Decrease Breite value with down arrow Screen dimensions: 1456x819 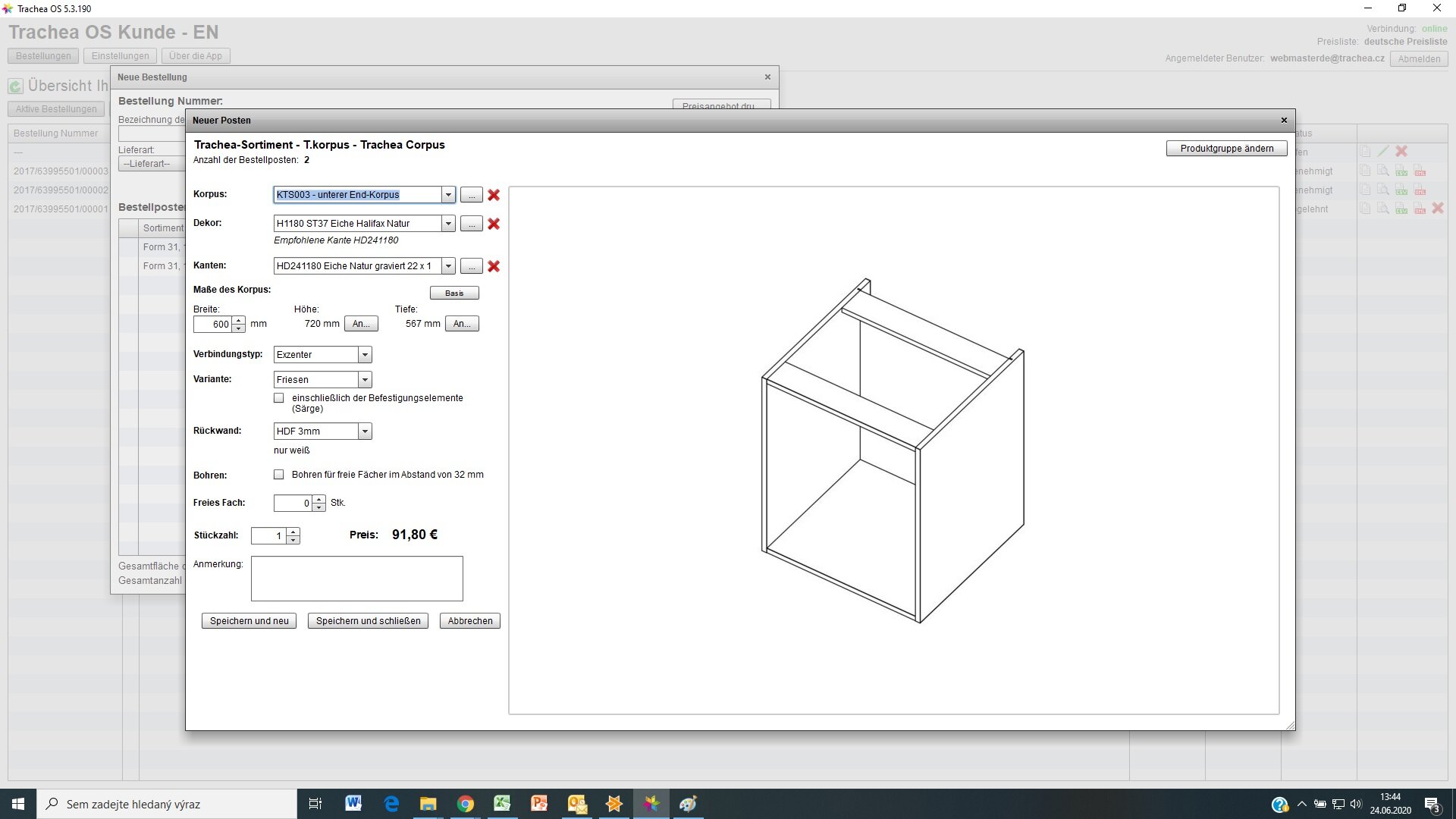click(x=239, y=328)
